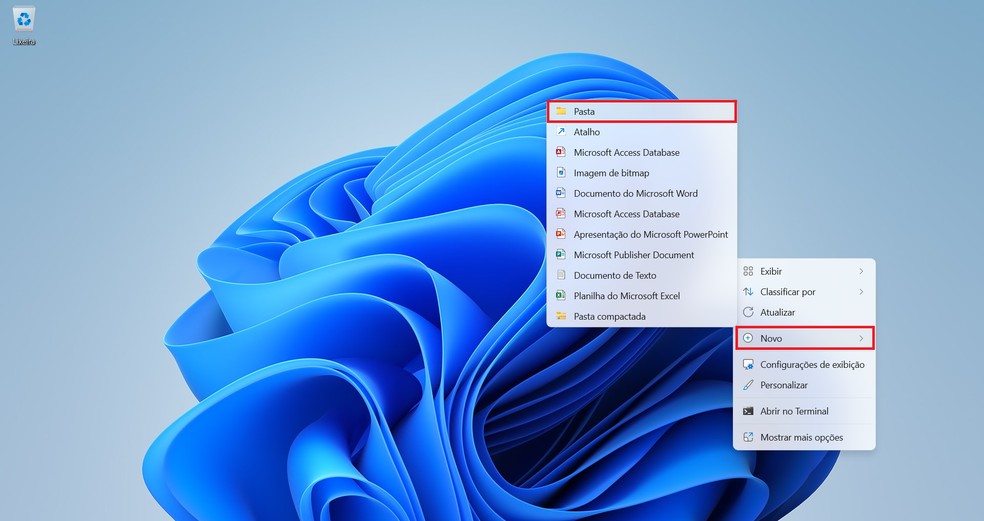
Task: Choose Microsoft Access Database directly below Atalho
Action: [641, 153]
